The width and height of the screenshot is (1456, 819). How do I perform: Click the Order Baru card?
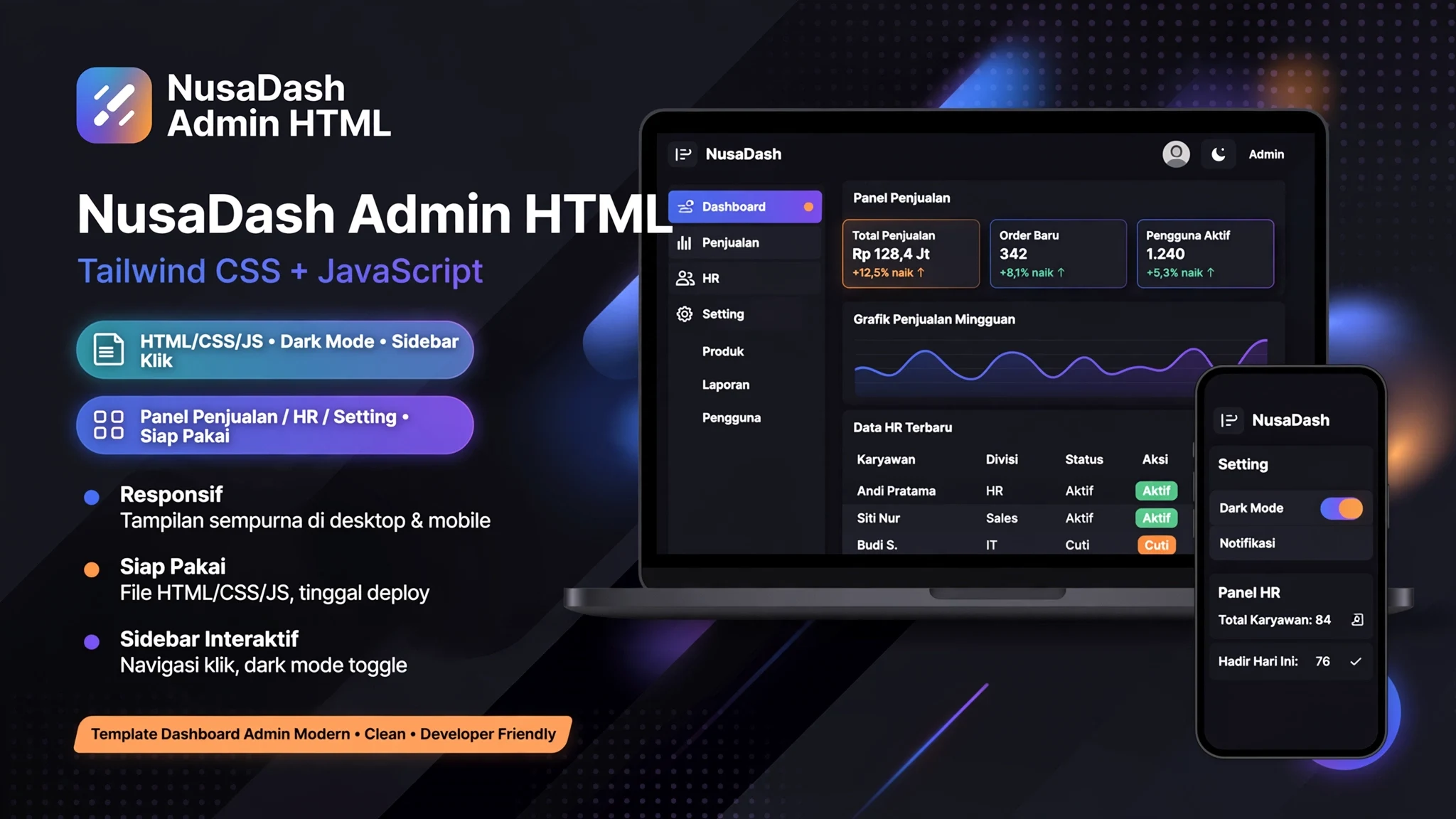click(1058, 254)
